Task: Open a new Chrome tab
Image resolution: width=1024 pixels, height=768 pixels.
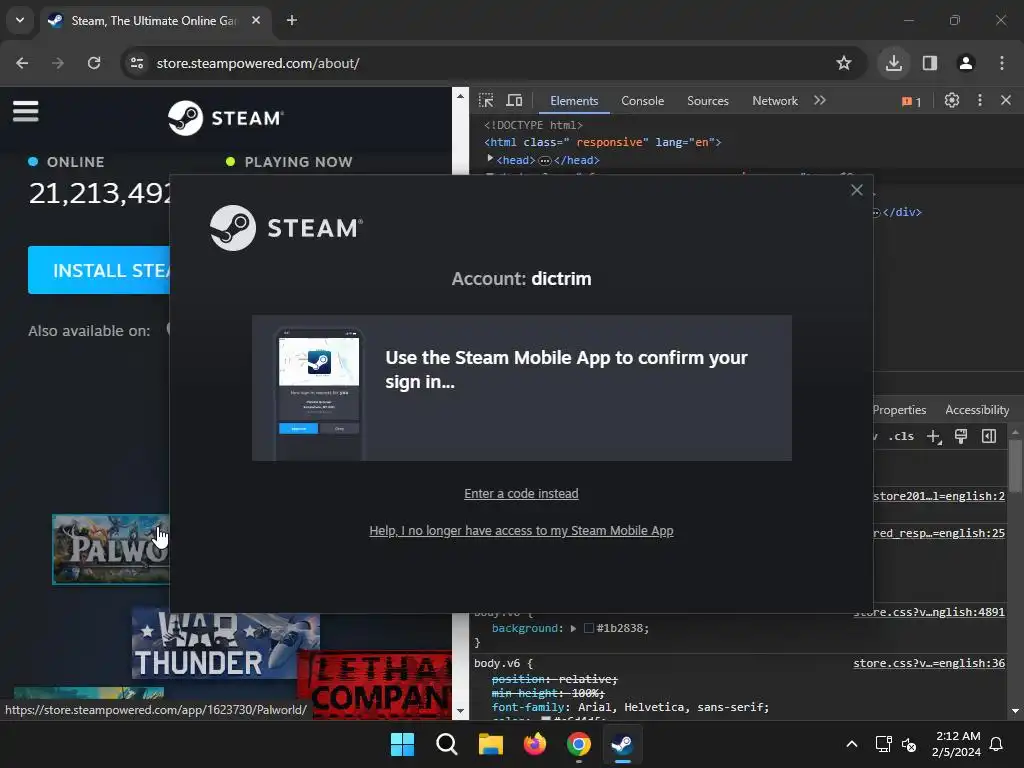Action: click(x=292, y=20)
